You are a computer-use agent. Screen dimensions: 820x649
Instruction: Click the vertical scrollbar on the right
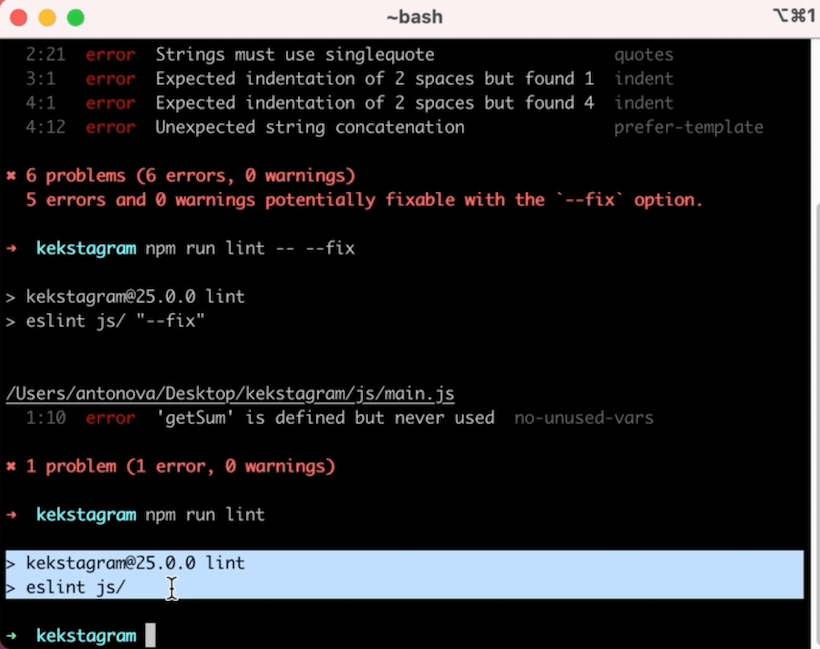tap(811, 400)
